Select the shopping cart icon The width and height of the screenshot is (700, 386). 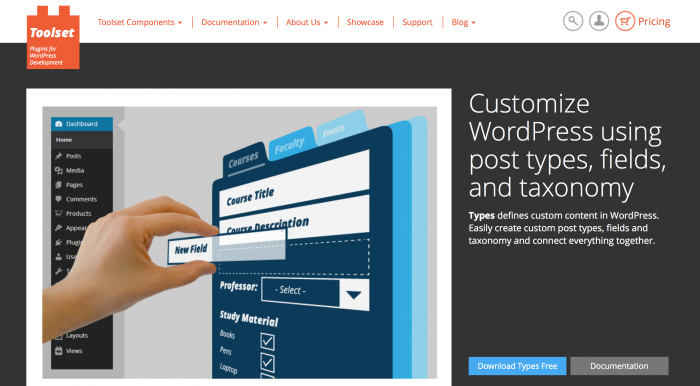click(x=625, y=21)
